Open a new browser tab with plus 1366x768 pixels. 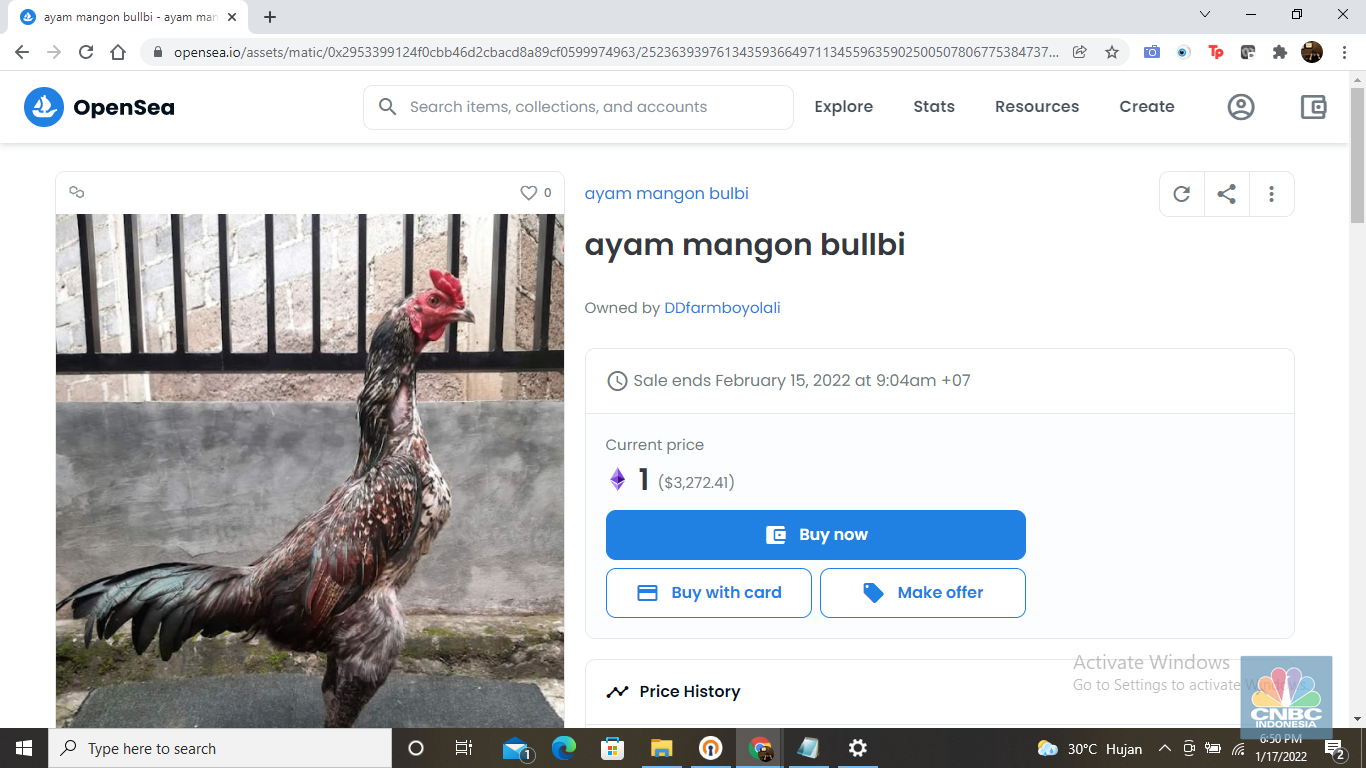coord(270,17)
